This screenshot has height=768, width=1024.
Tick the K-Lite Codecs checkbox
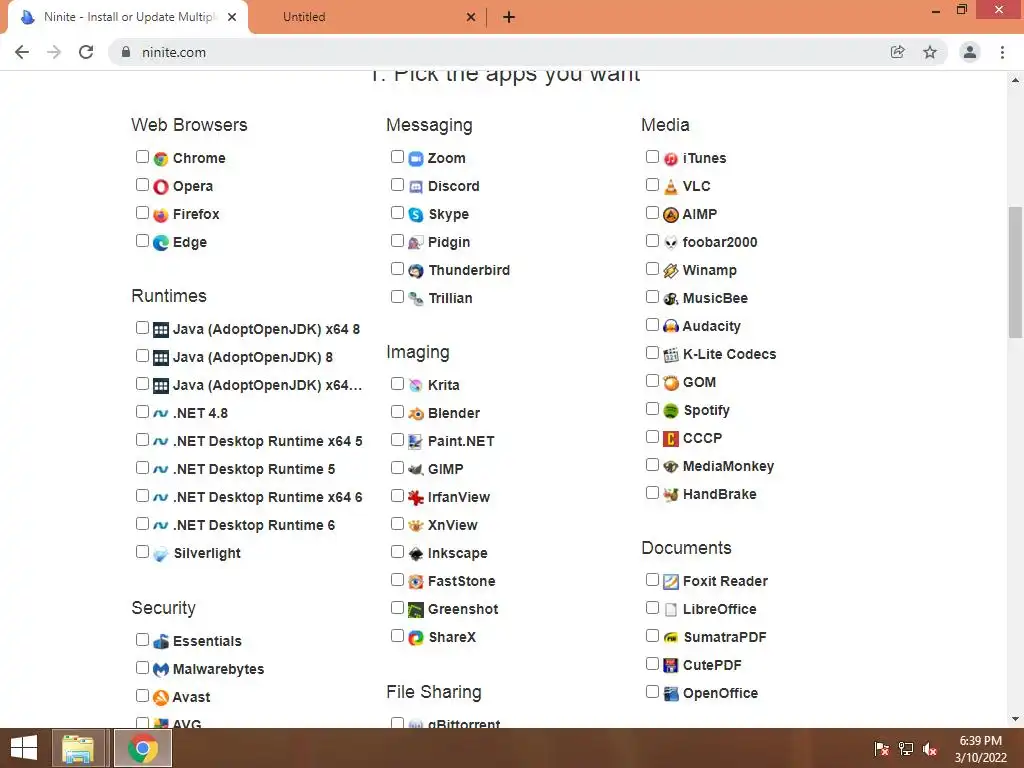click(x=652, y=353)
